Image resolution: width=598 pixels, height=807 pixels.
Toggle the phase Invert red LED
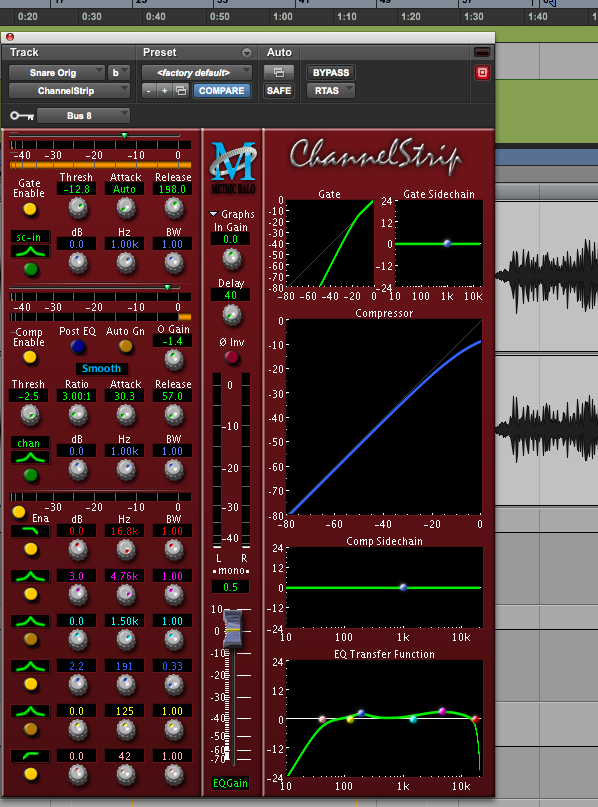pyautogui.click(x=232, y=357)
